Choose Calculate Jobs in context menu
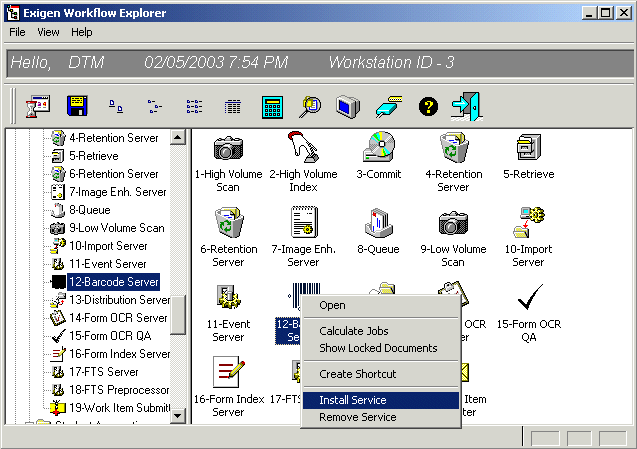Image resolution: width=637 pixels, height=449 pixels. (381, 331)
